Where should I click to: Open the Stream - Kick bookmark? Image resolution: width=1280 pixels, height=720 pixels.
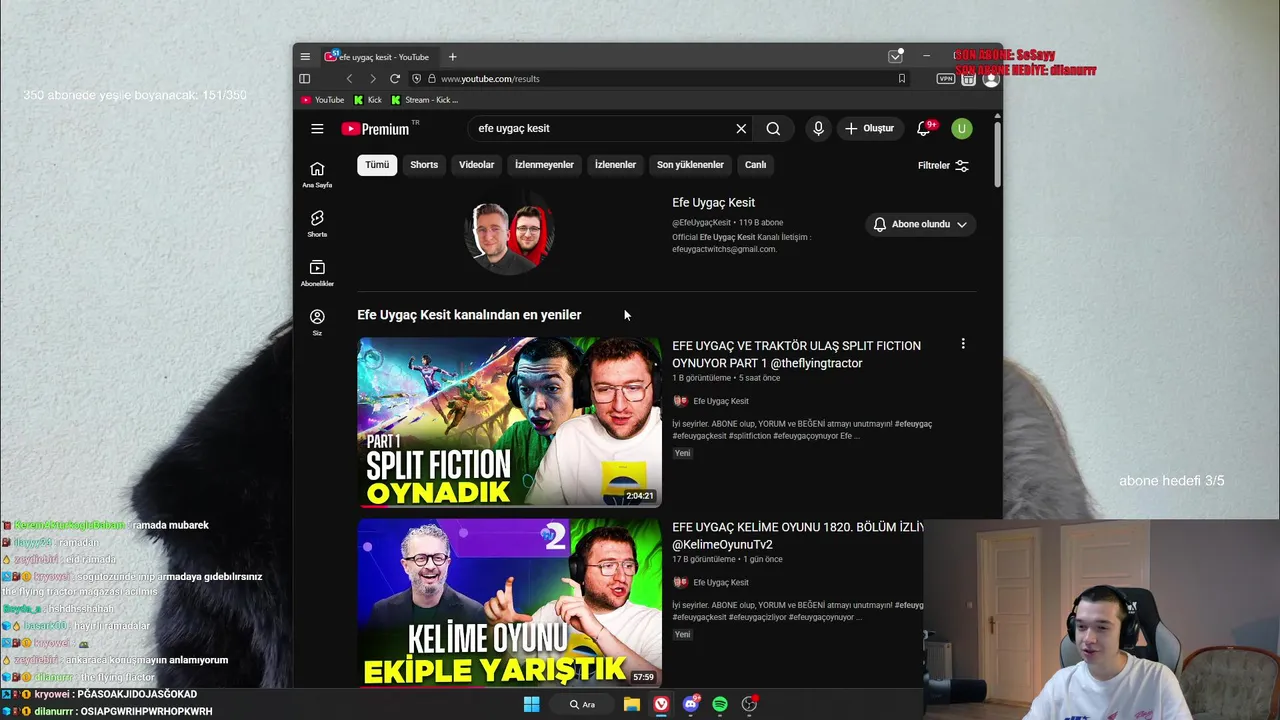point(425,100)
